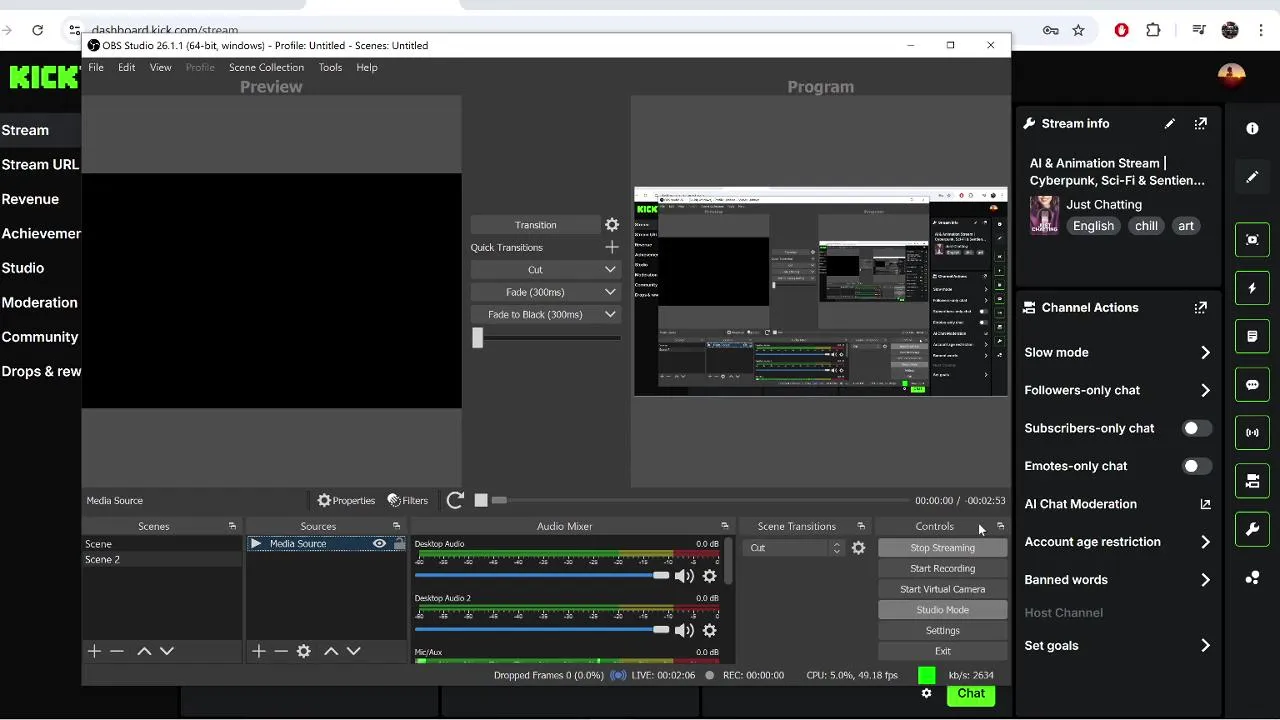Click the Kick sidebar lightning bolt icon
Viewport: 1280px width, 720px height.
pyautogui.click(x=1252, y=288)
